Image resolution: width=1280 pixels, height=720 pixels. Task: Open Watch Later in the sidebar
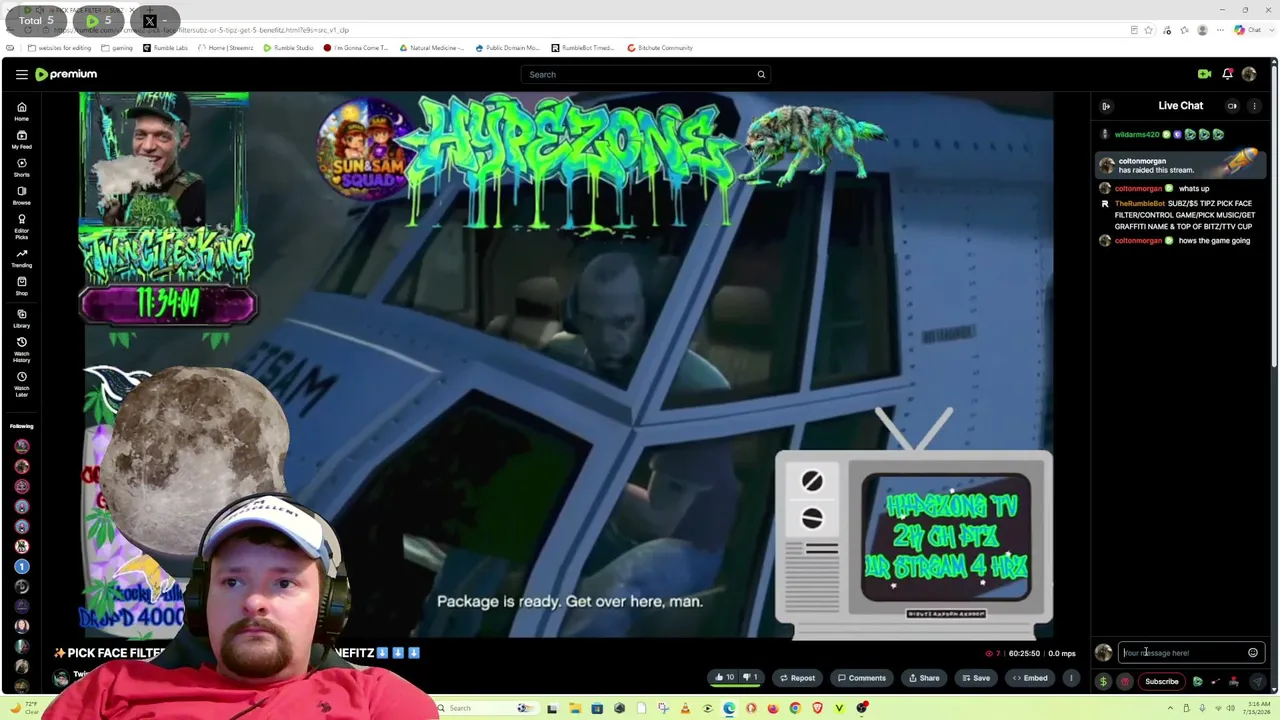point(21,383)
